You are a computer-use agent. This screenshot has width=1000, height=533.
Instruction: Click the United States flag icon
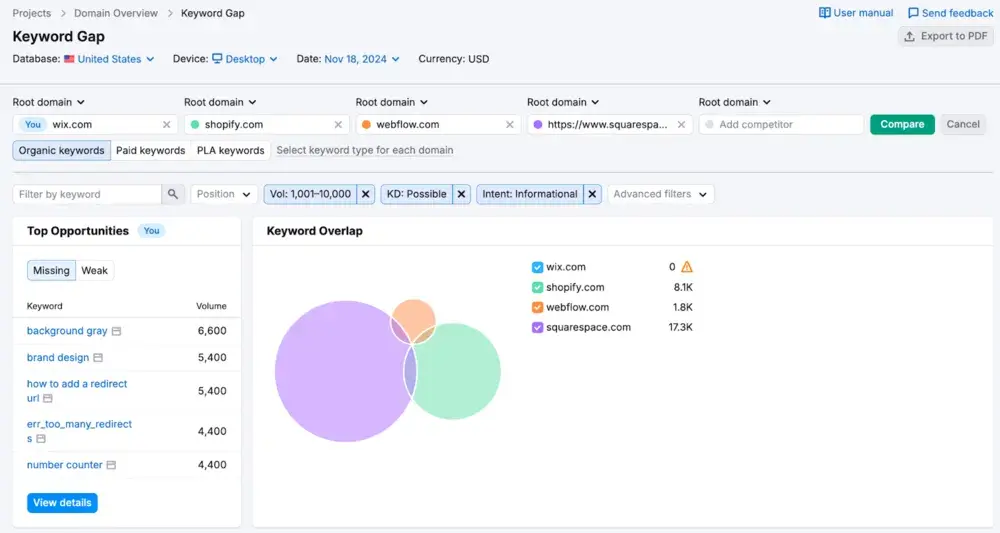point(69,59)
